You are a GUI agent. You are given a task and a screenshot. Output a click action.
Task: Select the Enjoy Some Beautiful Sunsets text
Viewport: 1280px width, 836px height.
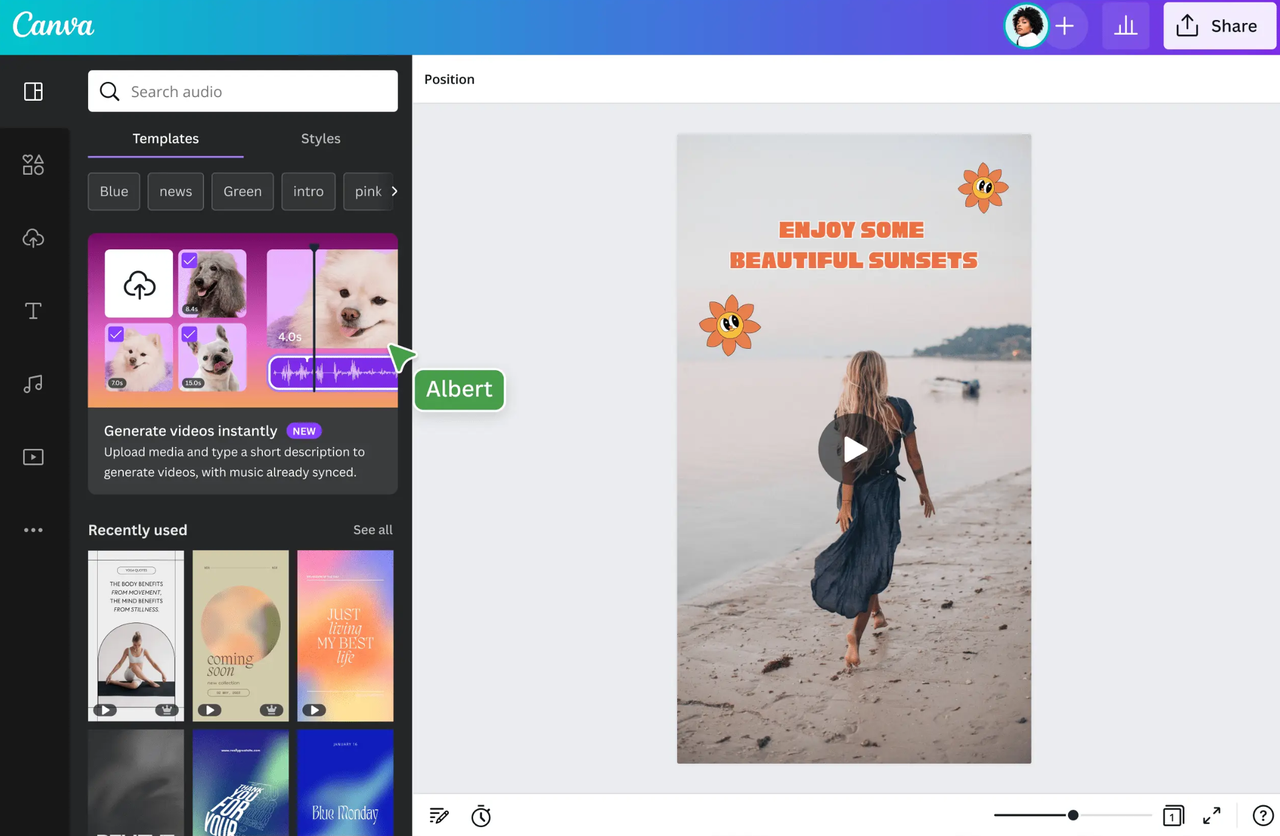click(854, 245)
